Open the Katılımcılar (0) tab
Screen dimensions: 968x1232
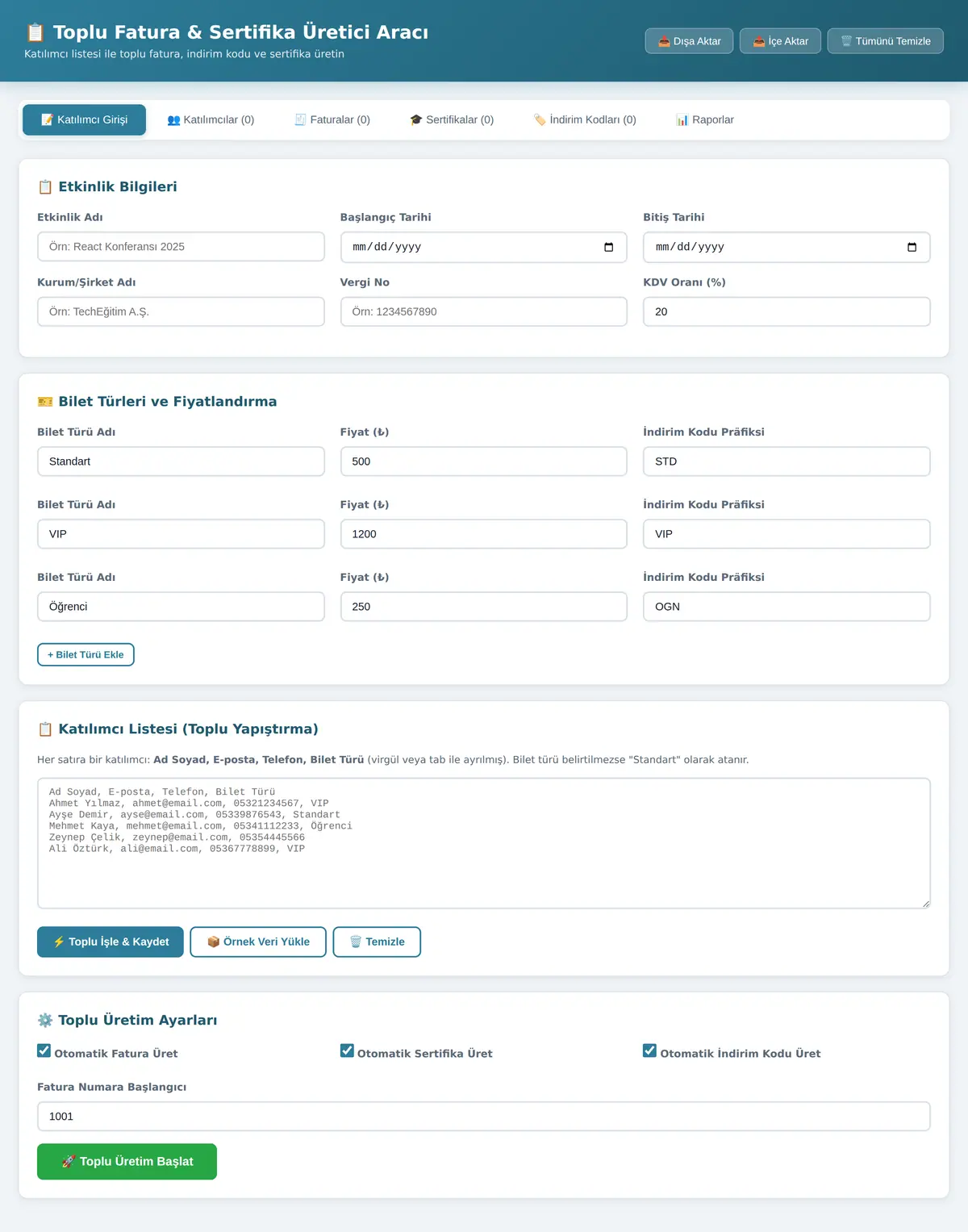(211, 119)
